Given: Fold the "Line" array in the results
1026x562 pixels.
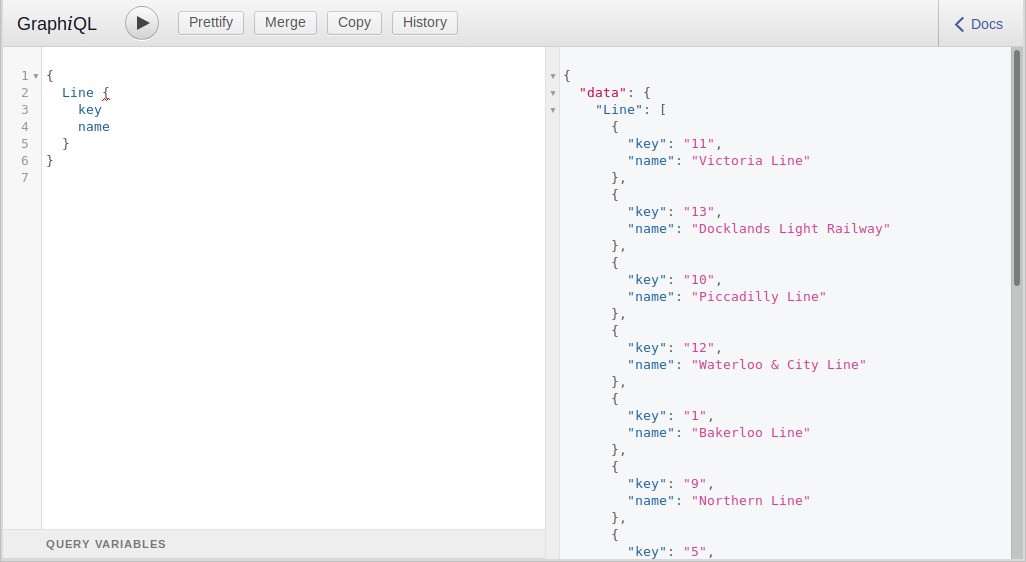Looking at the screenshot, I should pyautogui.click(x=552, y=110).
